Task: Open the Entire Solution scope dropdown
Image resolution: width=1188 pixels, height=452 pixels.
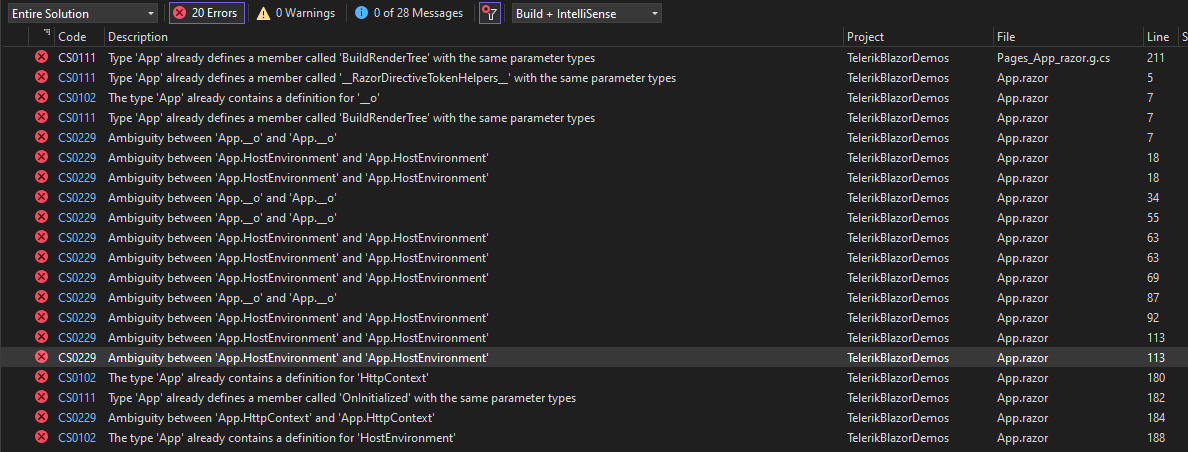Action: 82,13
